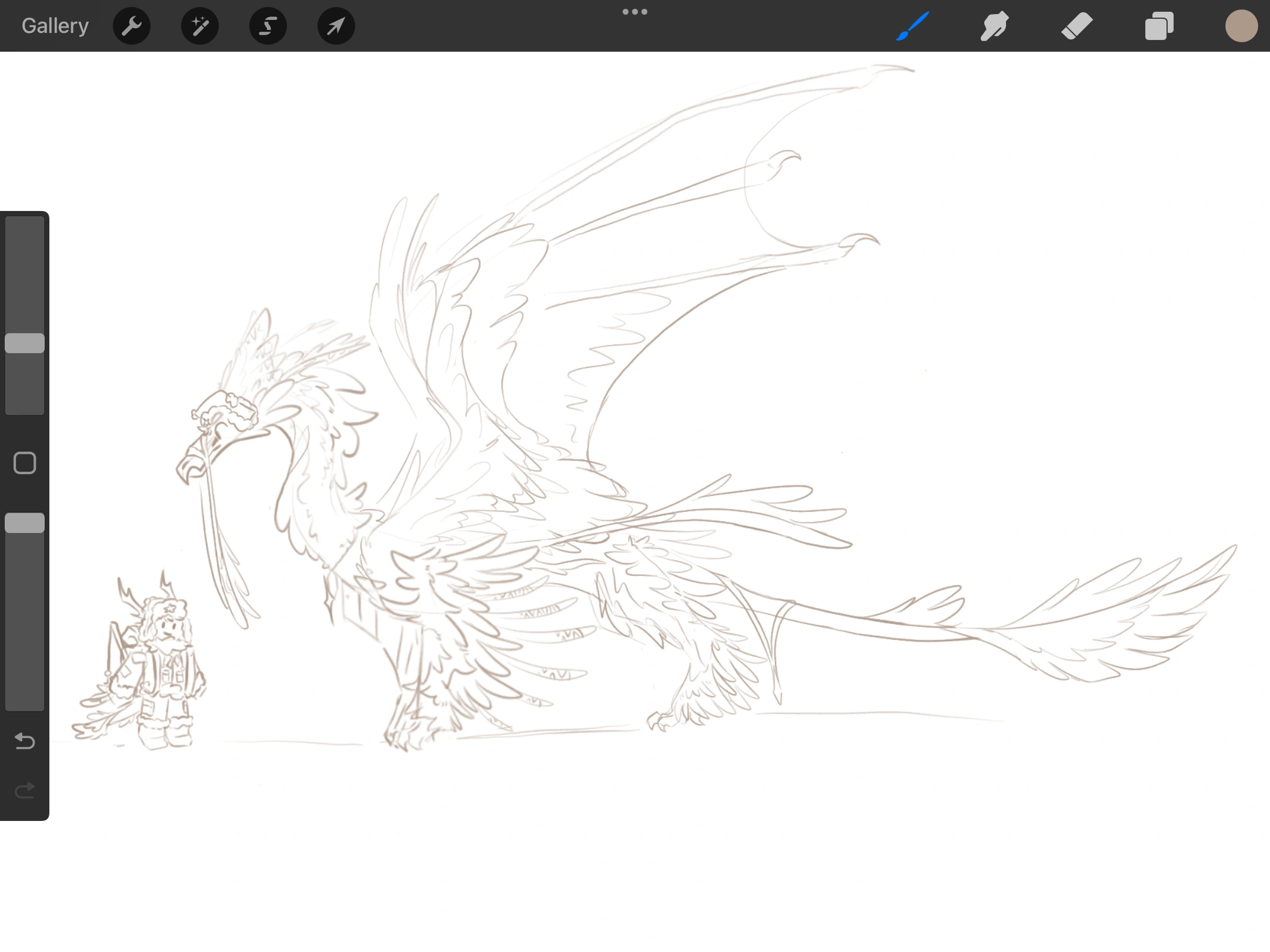Tap the sidebar opacity slider handle
The image size is (1270, 952).
[x=25, y=522]
